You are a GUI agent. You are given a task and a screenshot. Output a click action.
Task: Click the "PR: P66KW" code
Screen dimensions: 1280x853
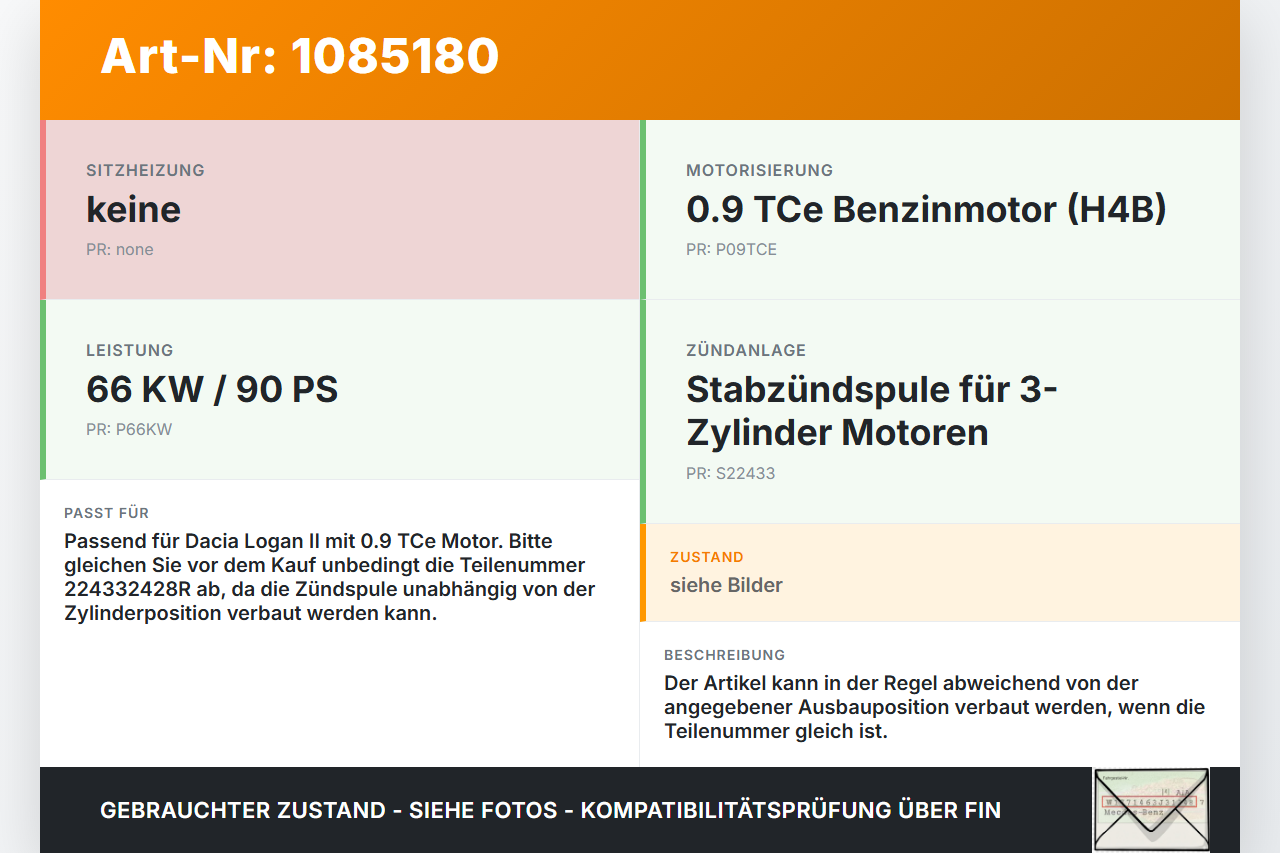[x=129, y=429]
